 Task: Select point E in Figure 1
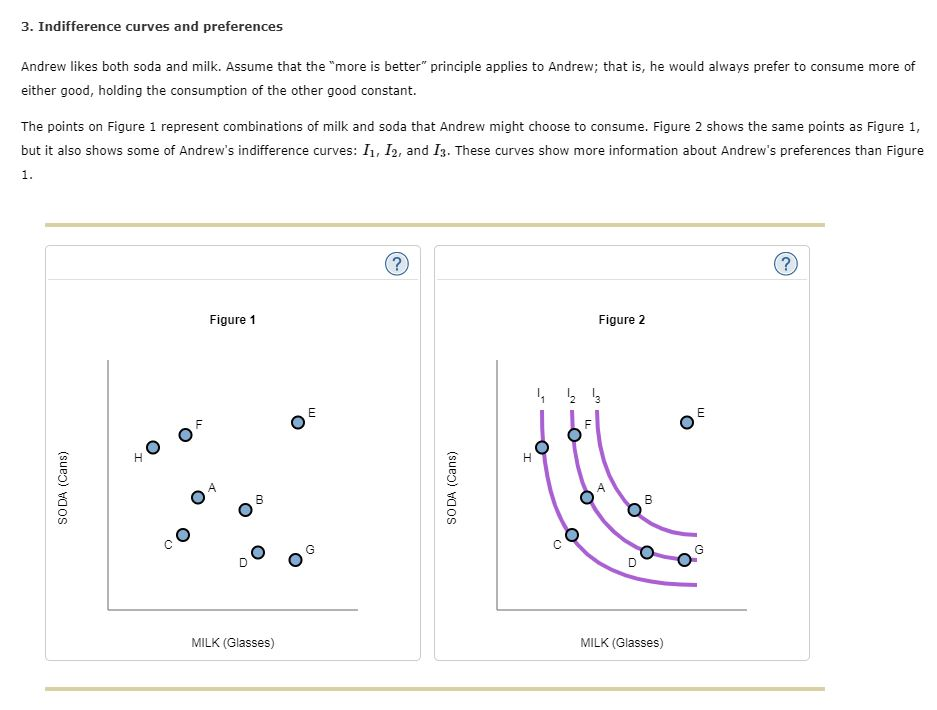(x=297, y=422)
